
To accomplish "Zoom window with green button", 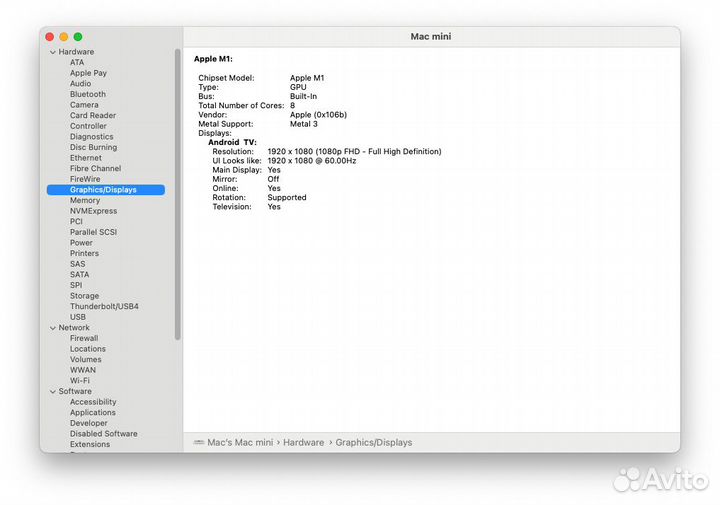I will pos(78,37).
